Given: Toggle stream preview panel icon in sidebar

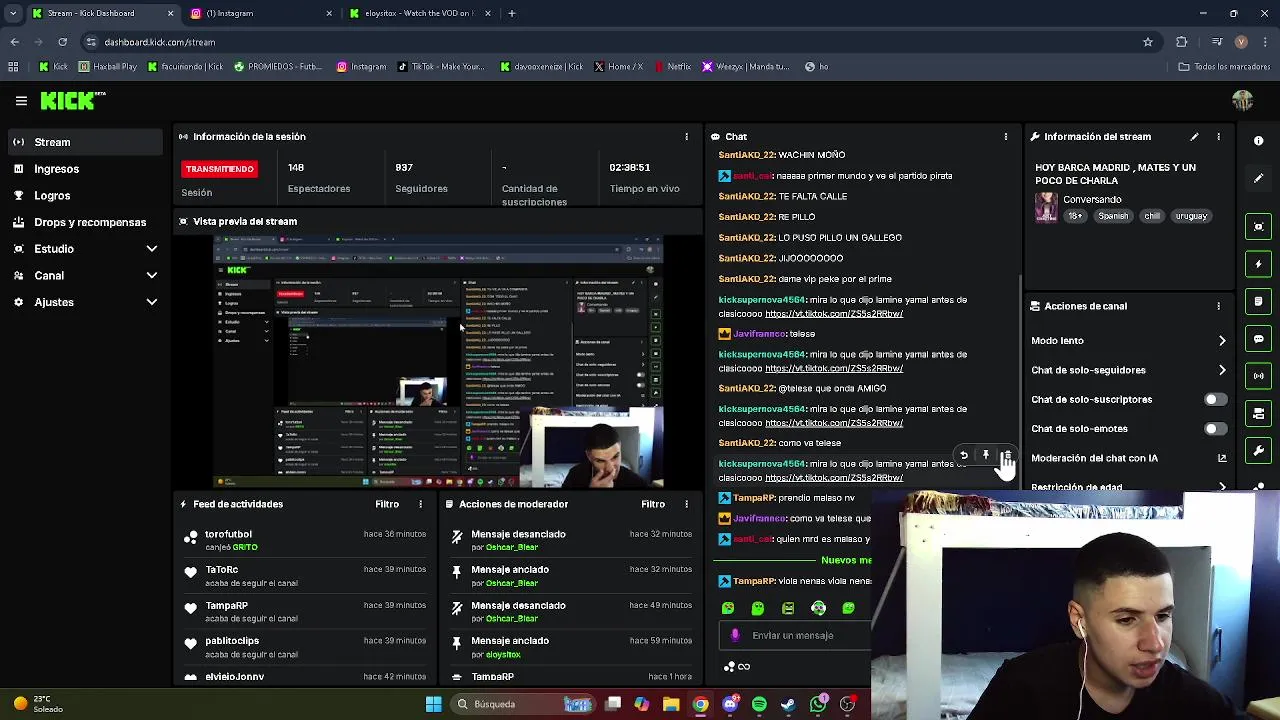Looking at the screenshot, I should click(x=1259, y=227).
